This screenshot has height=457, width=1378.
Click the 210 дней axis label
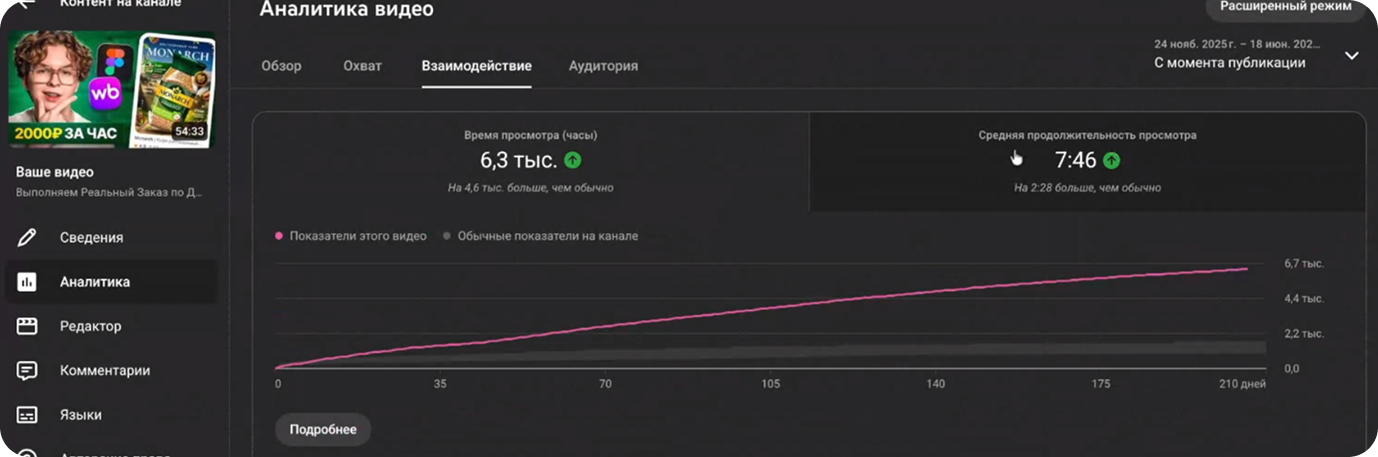[1243, 384]
